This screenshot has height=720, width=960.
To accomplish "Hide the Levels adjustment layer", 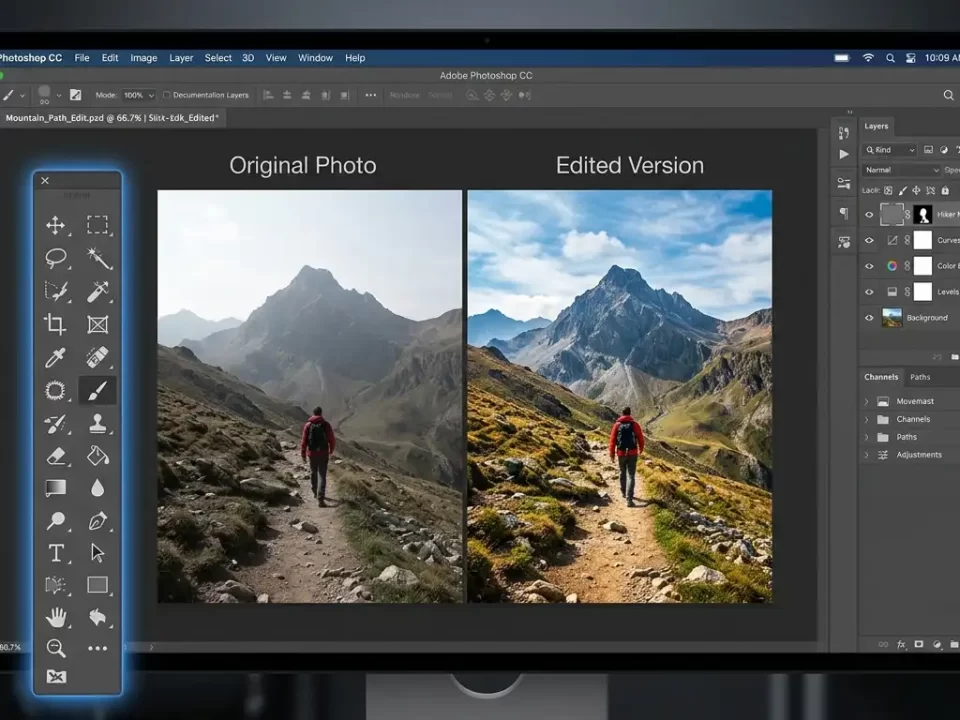I will coord(869,292).
